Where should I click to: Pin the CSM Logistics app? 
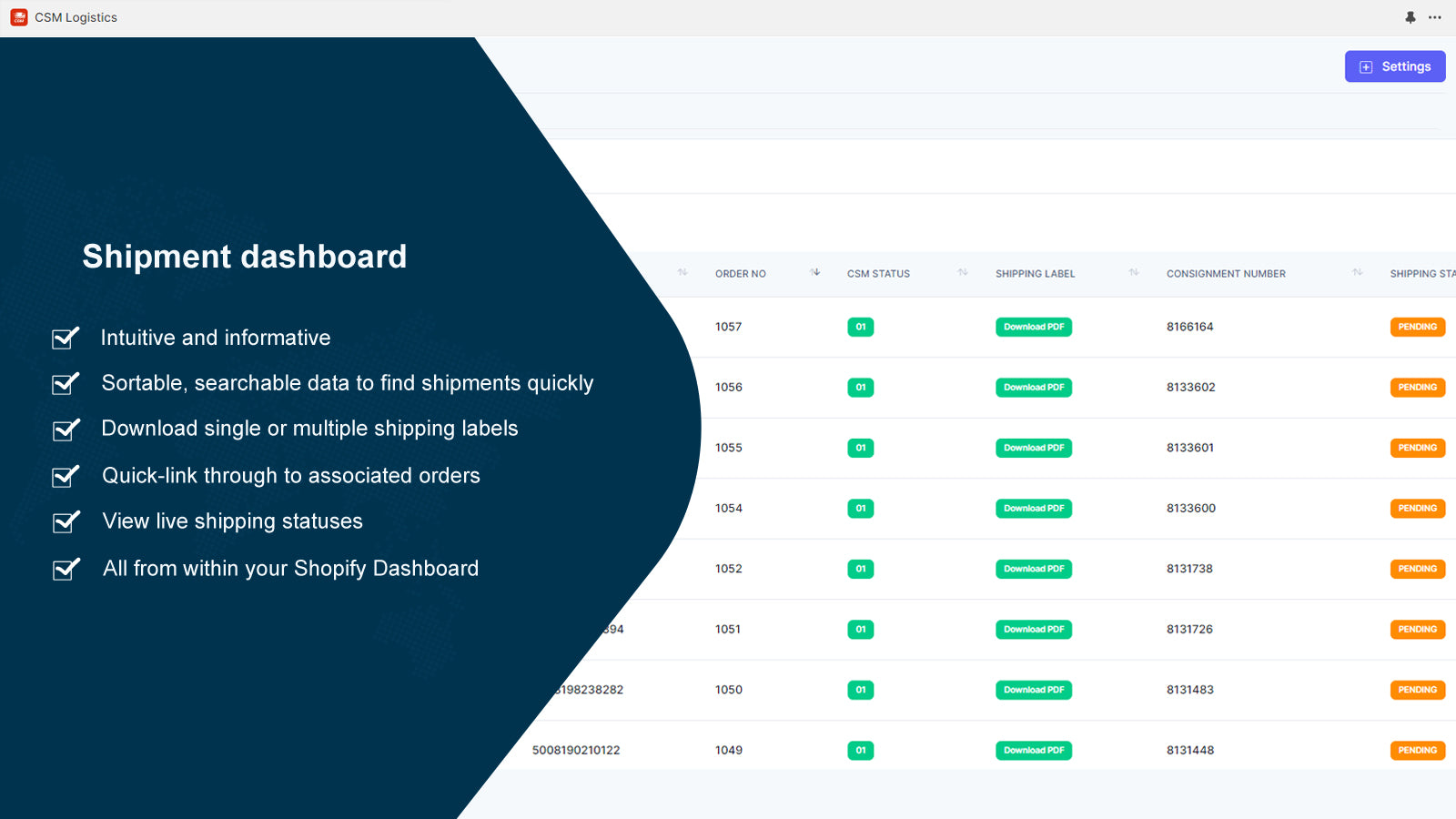click(x=1410, y=17)
